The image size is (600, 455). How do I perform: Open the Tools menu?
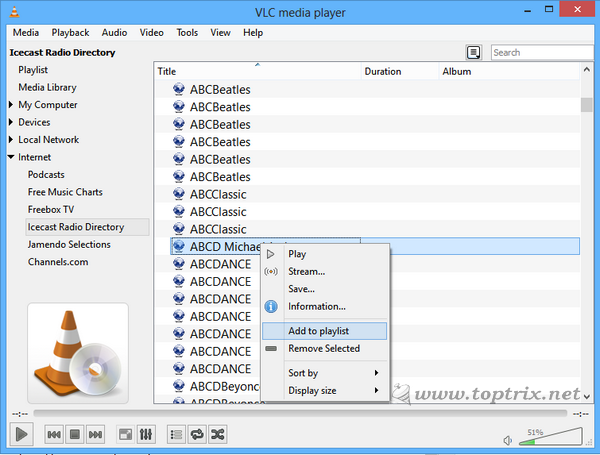point(187,33)
